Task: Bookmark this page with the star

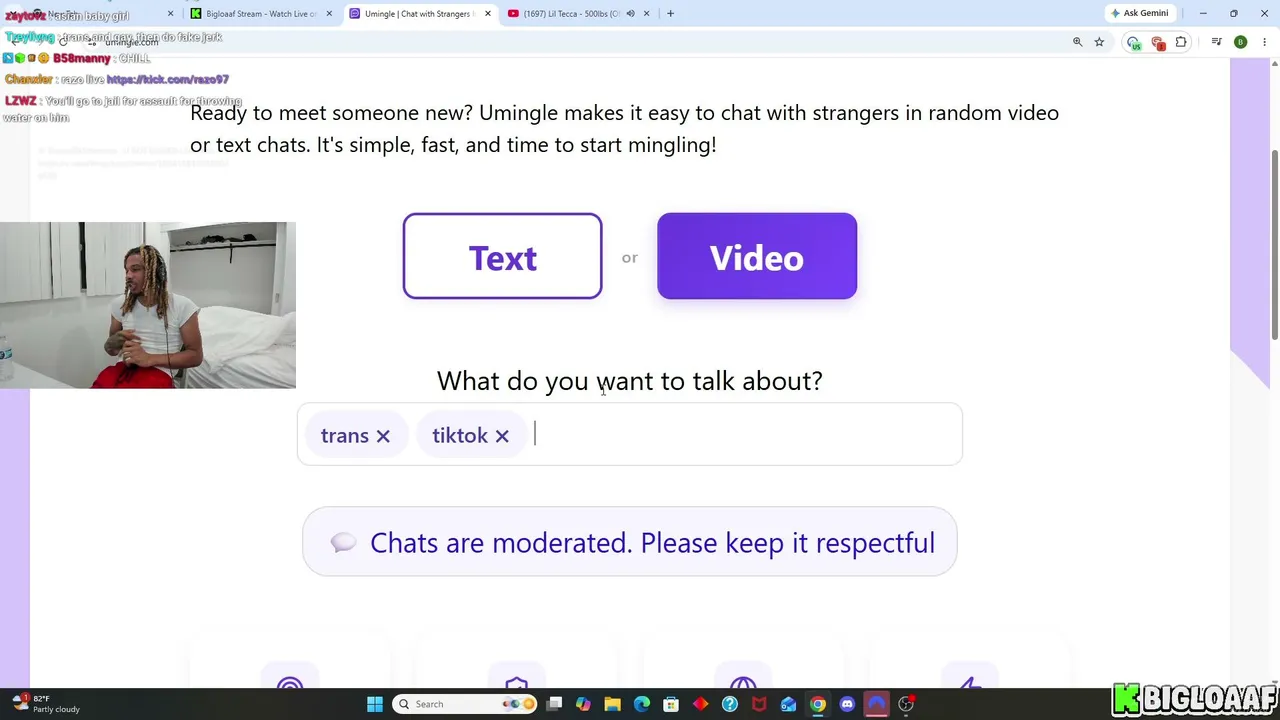Action: click(1099, 42)
